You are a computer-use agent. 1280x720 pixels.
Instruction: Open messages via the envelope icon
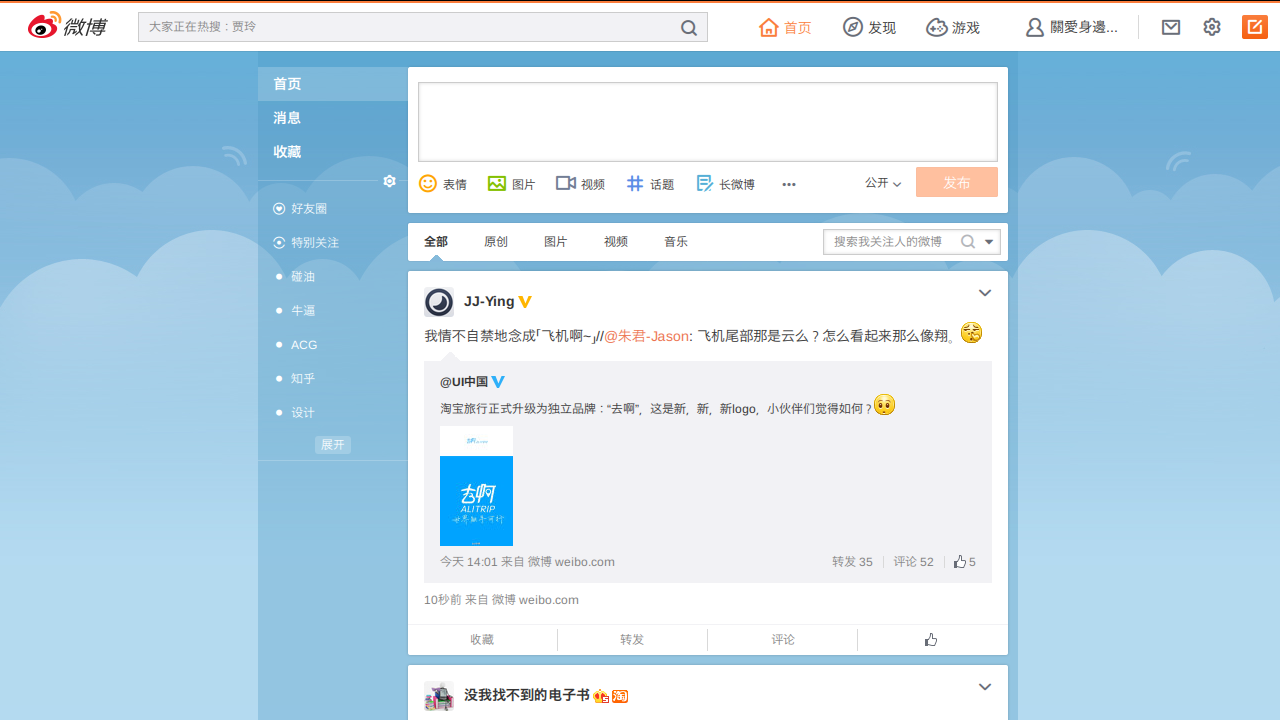click(x=1171, y=27)
